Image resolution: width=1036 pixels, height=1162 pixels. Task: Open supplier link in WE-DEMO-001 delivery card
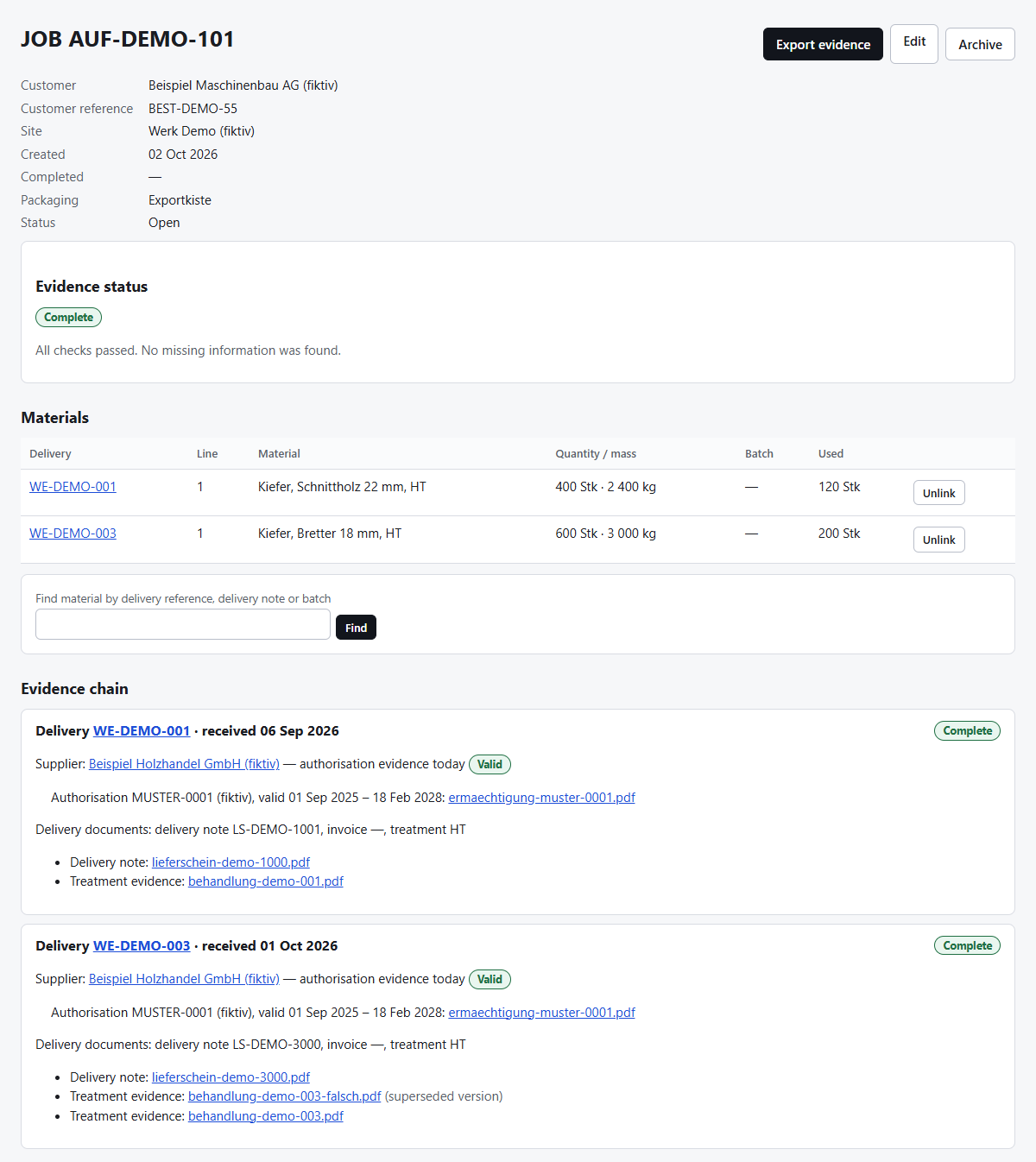184,764
